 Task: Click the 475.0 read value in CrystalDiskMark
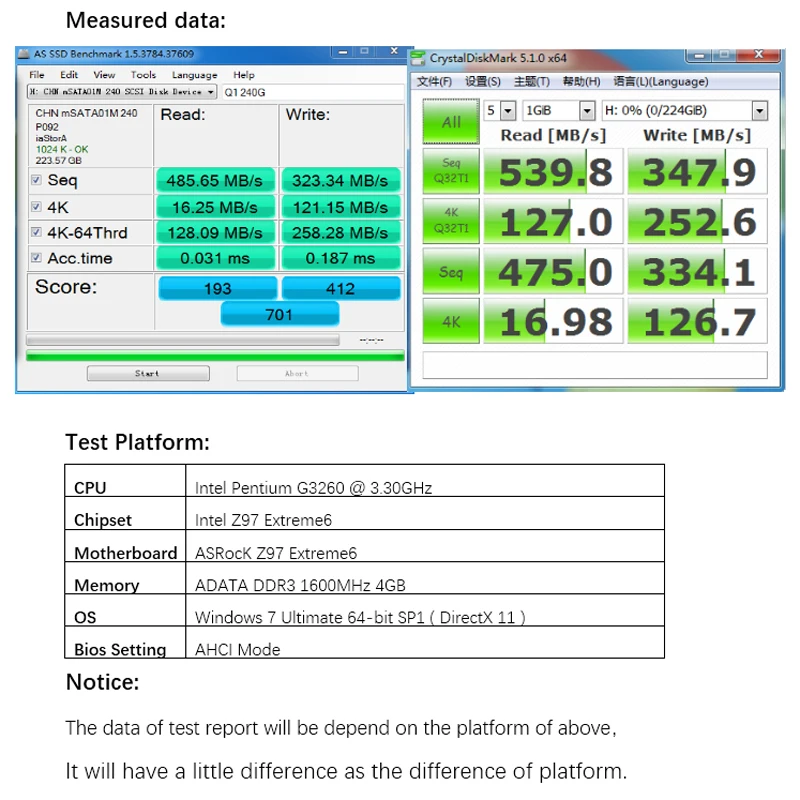[x=554, y=271]
